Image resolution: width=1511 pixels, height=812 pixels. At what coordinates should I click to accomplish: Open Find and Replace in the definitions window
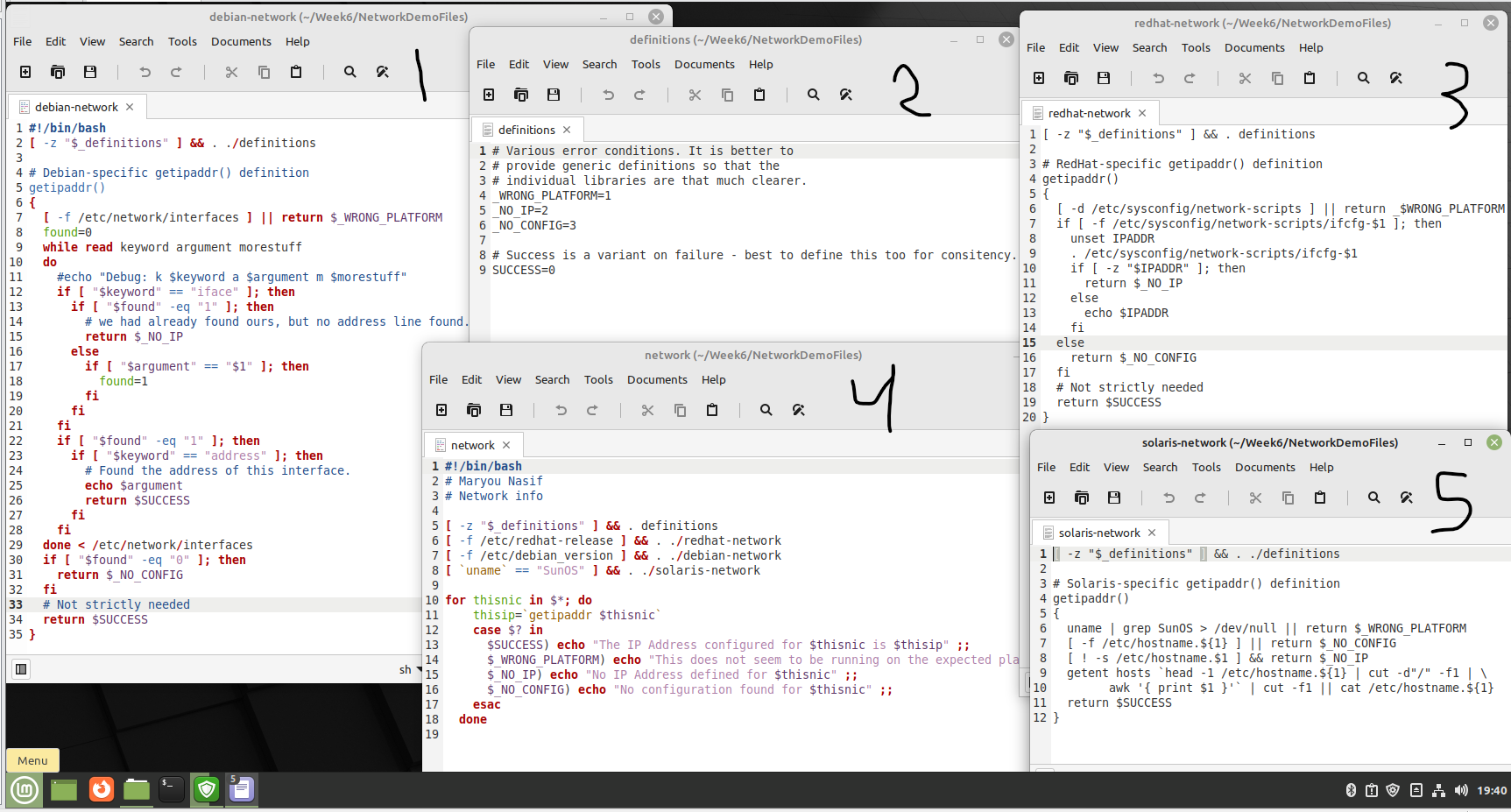click(x=845, y=95)
